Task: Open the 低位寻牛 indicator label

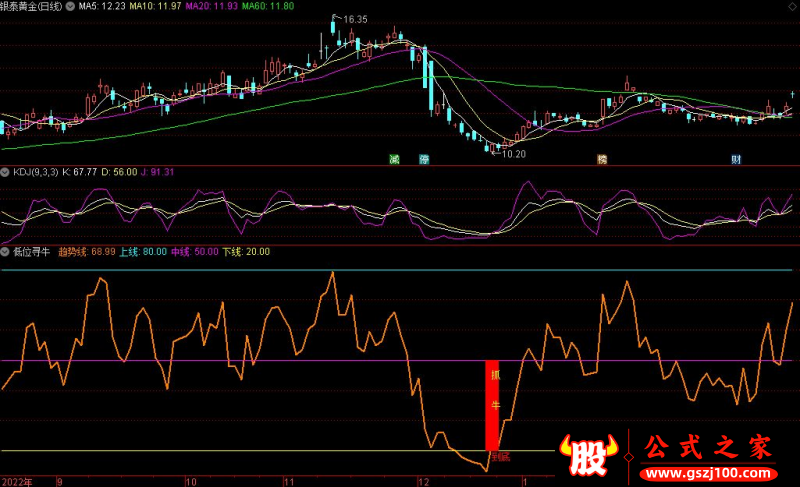Action: (31, 251)
